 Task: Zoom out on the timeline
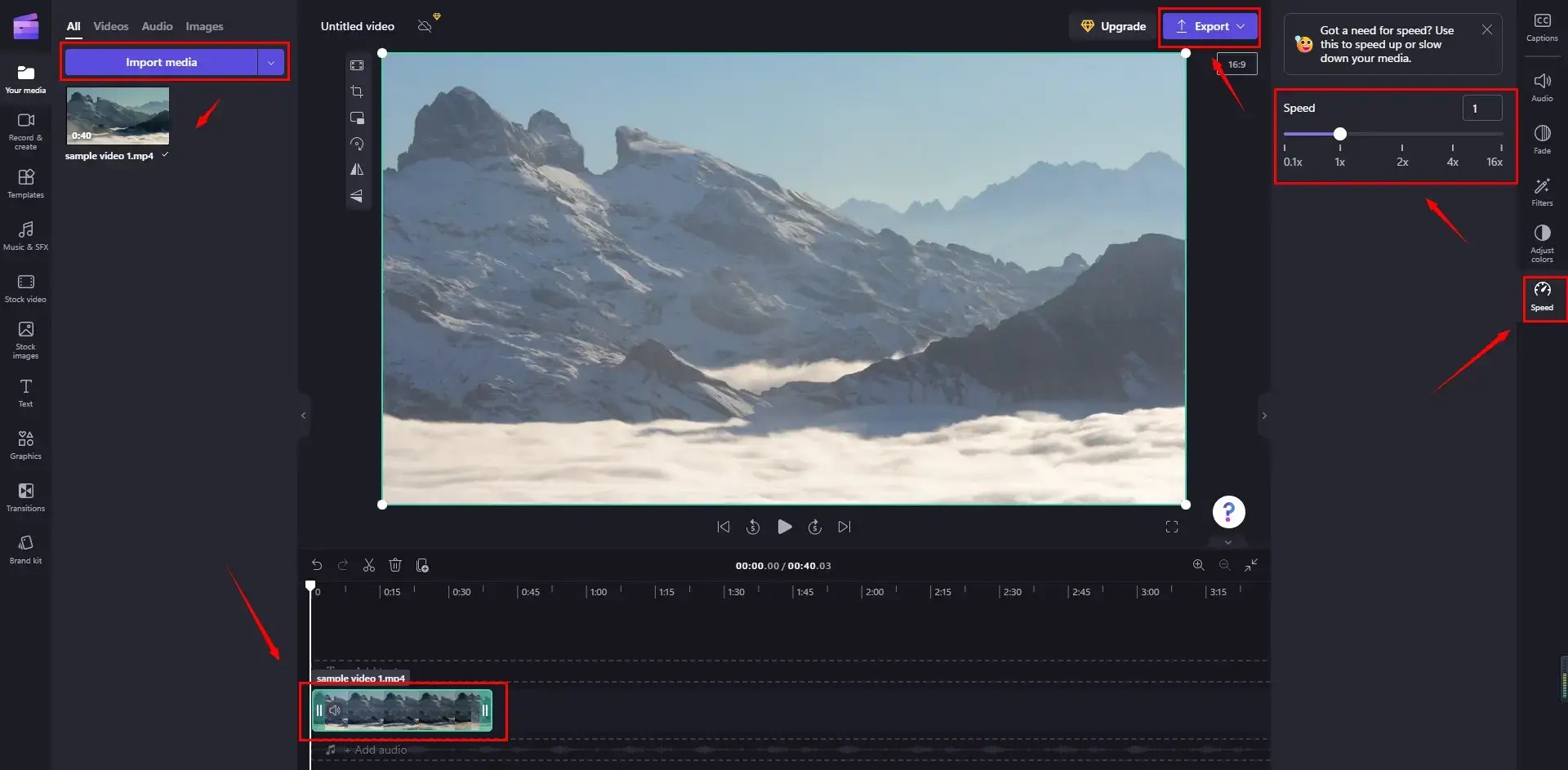coord(1224,565)
